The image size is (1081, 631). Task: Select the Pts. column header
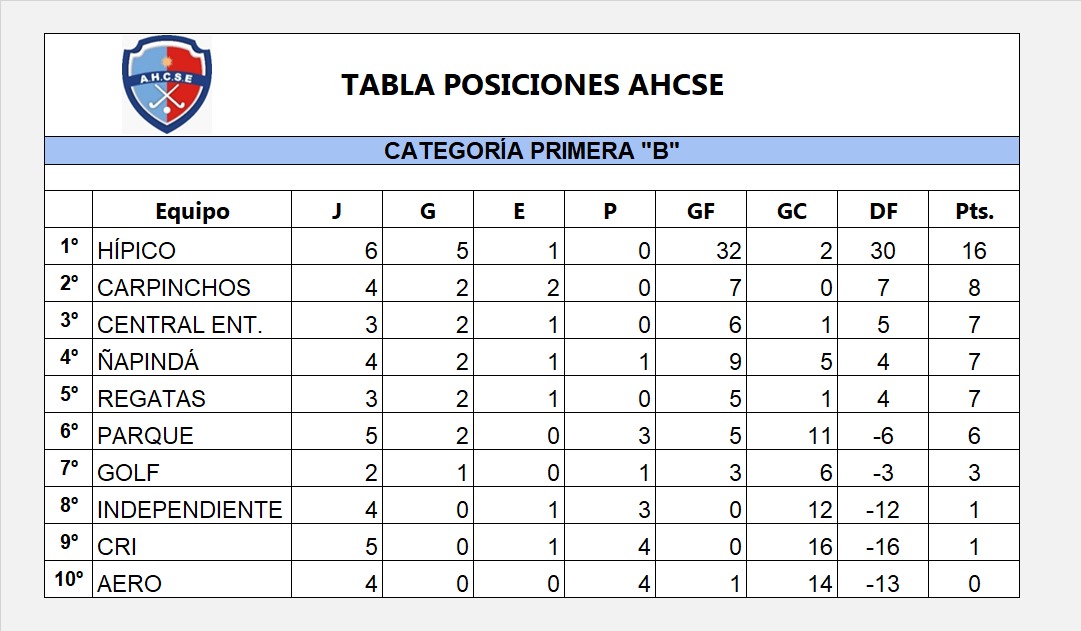click(x=974, y=211)
